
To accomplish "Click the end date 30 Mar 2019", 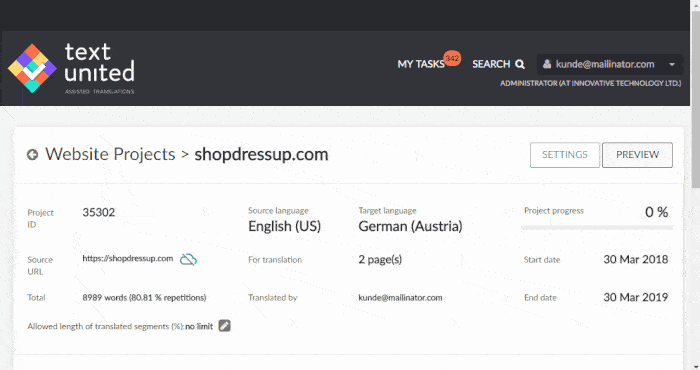I will [636, 297].
